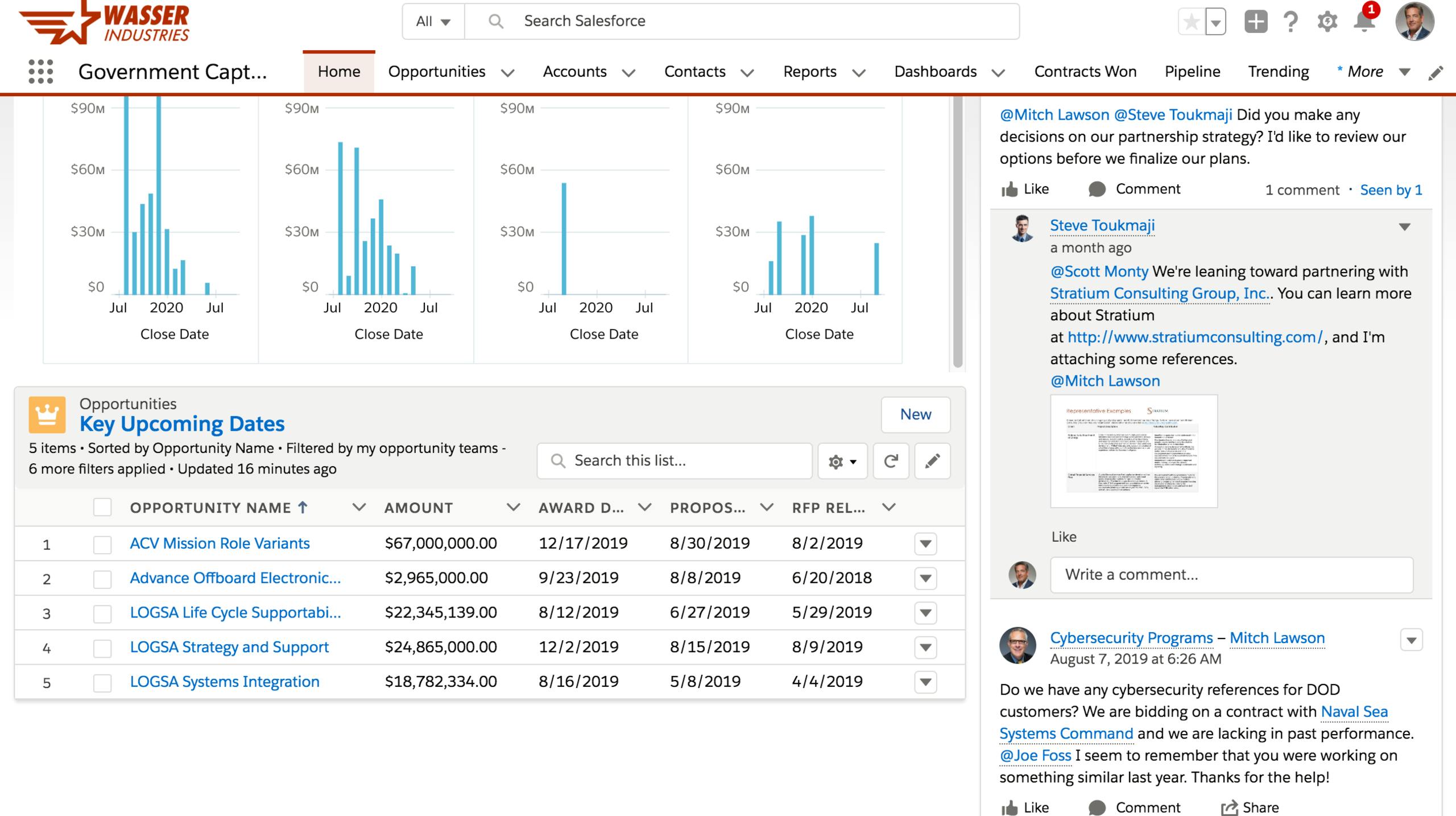This screenshot has height=816, width=1456.
Task: Open the stratiumconsulting.com URL
Action: click(x=1196, y=337)
